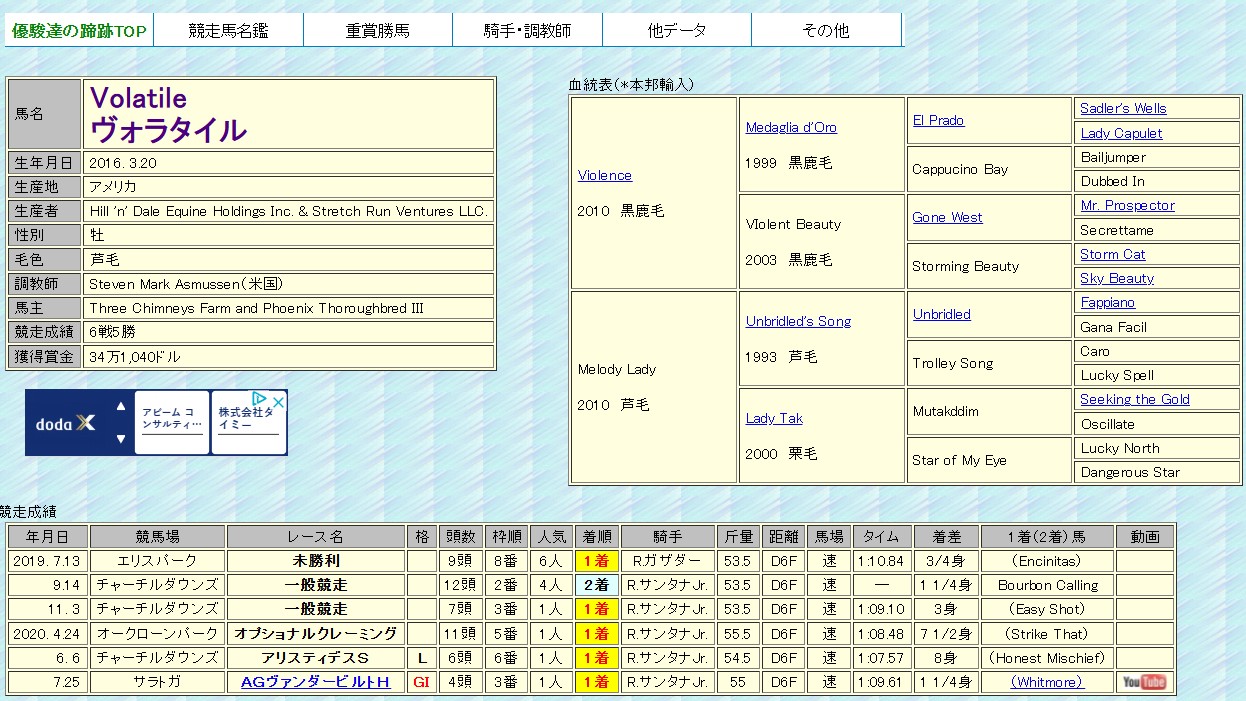Visit the Sadler's Wells pedigree link
Viewport: 1246px width, 701px height.
1123,108
